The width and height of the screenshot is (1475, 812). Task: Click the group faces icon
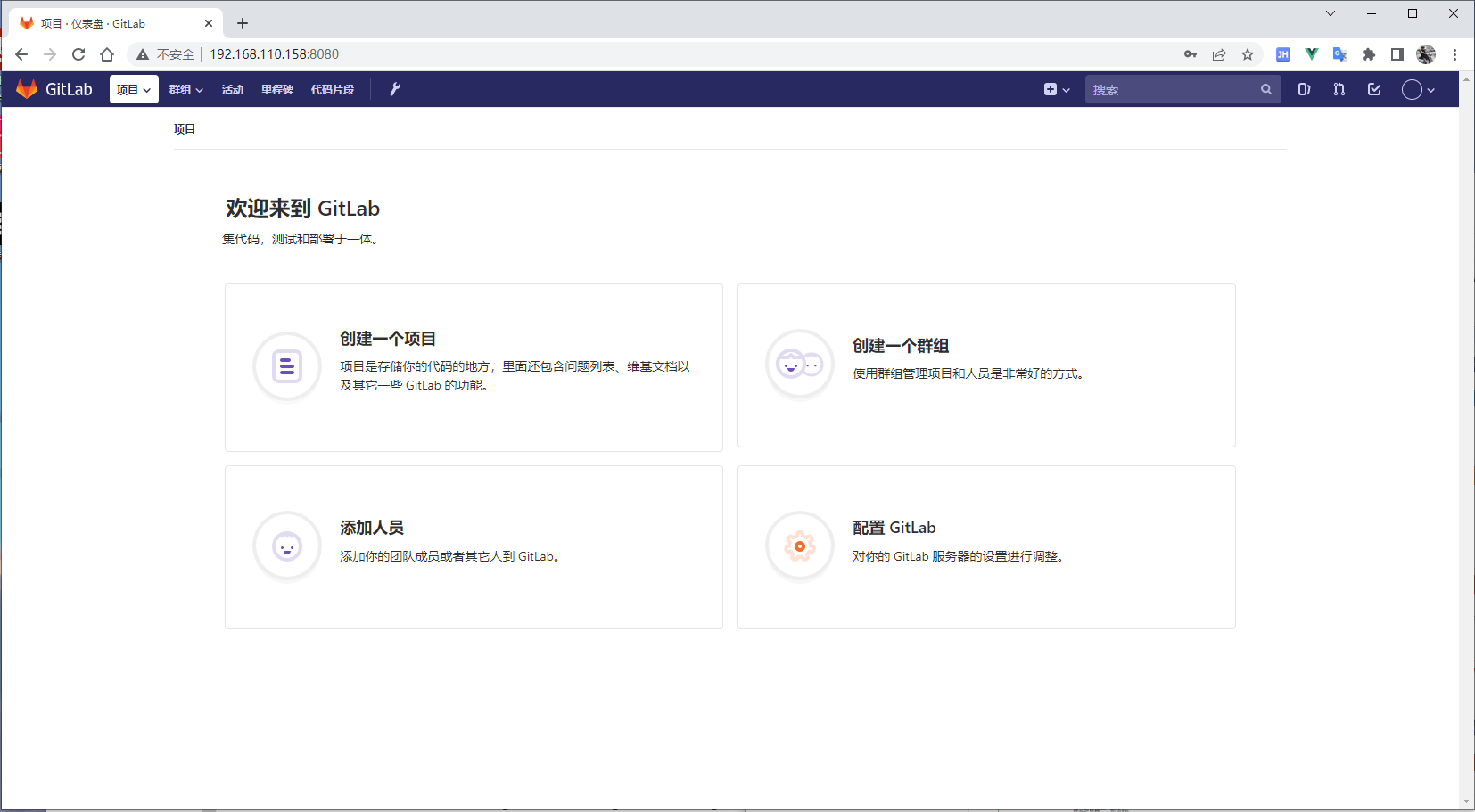point(800,365)
